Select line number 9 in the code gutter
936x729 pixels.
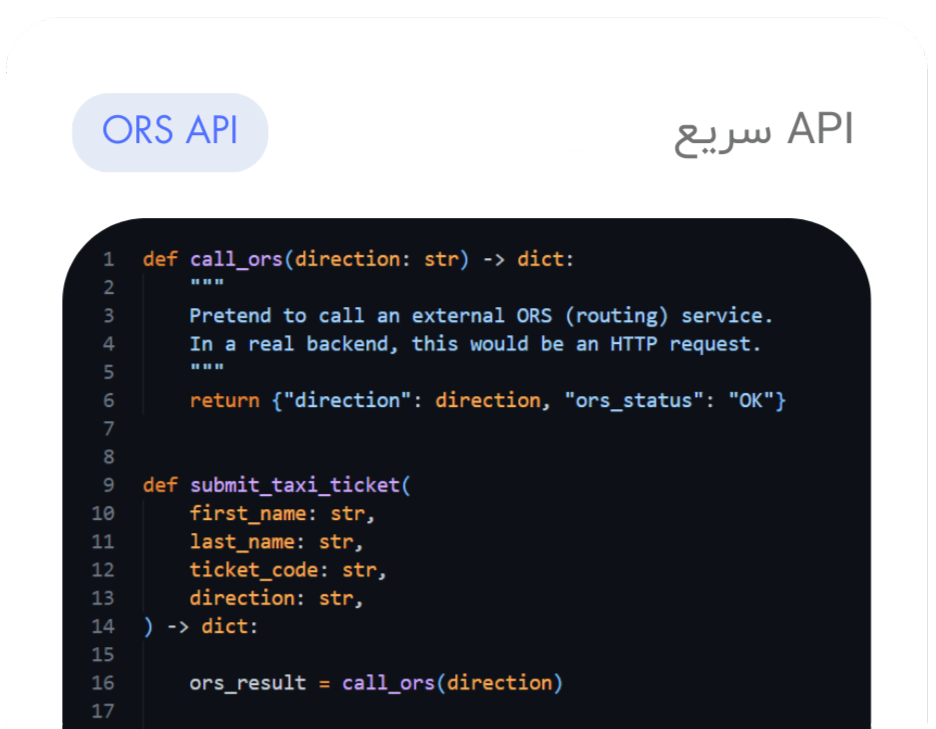[x=108, y=486]
